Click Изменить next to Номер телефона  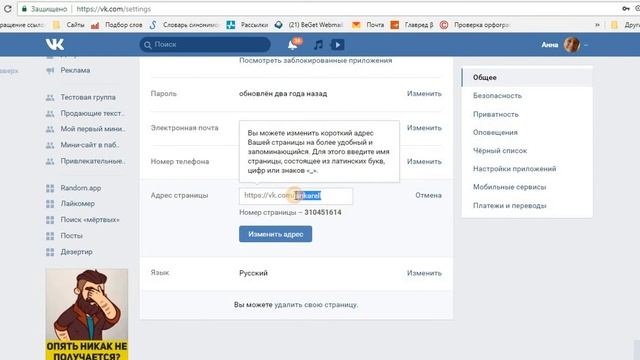pos(424,162)
